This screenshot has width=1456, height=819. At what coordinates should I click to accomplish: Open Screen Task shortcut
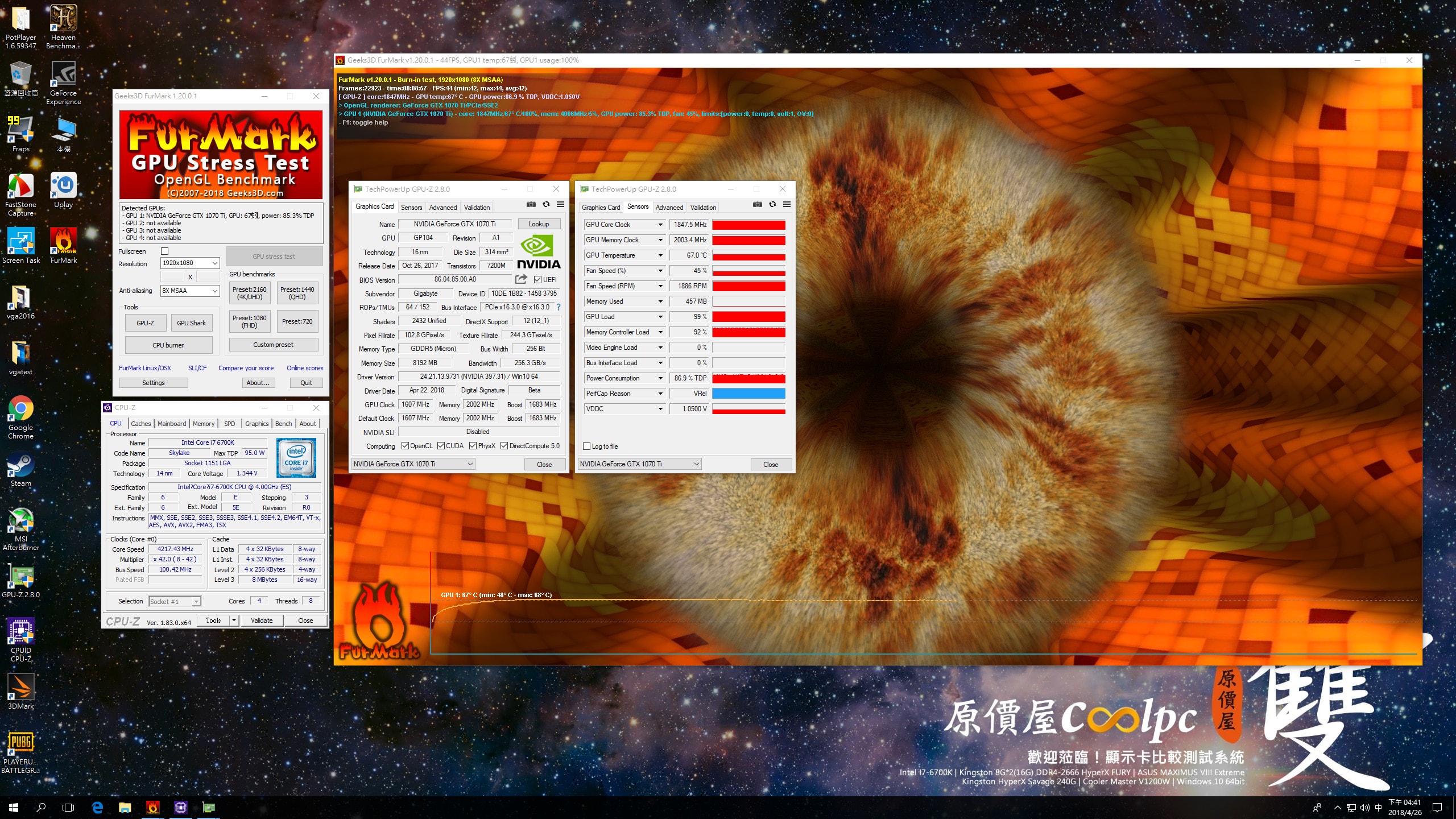21,246
